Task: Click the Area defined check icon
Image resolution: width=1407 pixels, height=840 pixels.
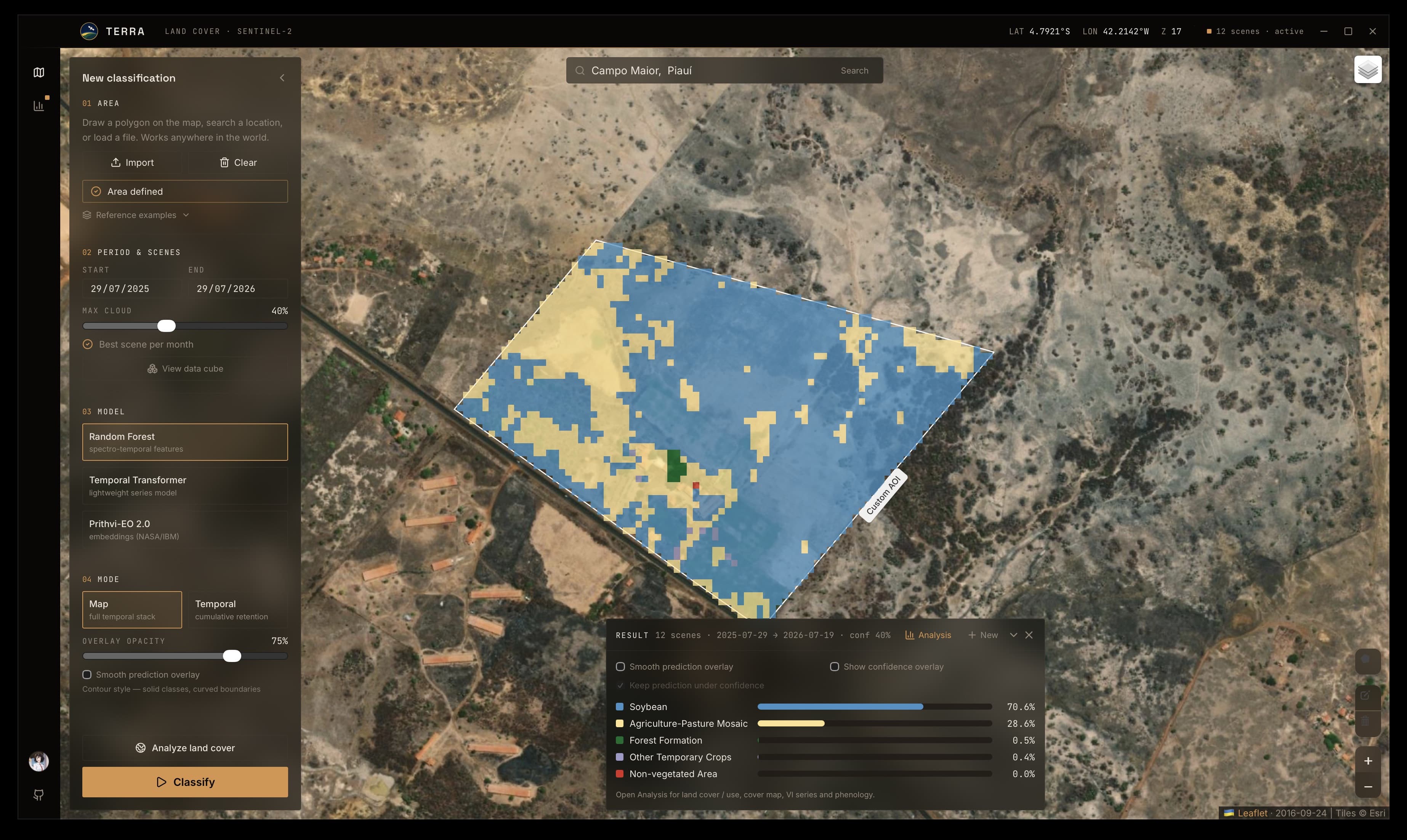Action: click(x=96, y=191)
